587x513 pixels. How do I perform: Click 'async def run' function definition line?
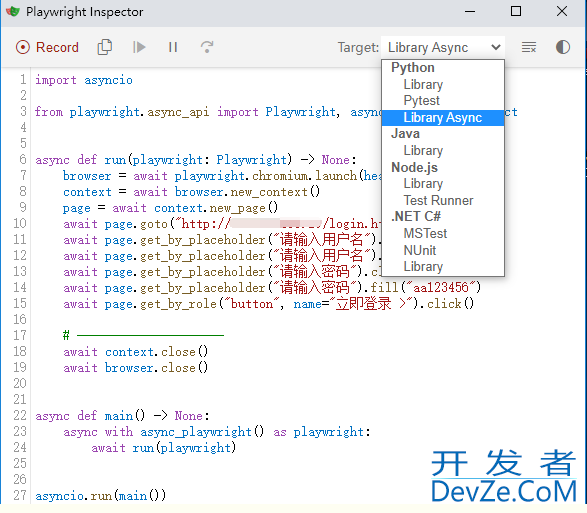coord(195,160)
